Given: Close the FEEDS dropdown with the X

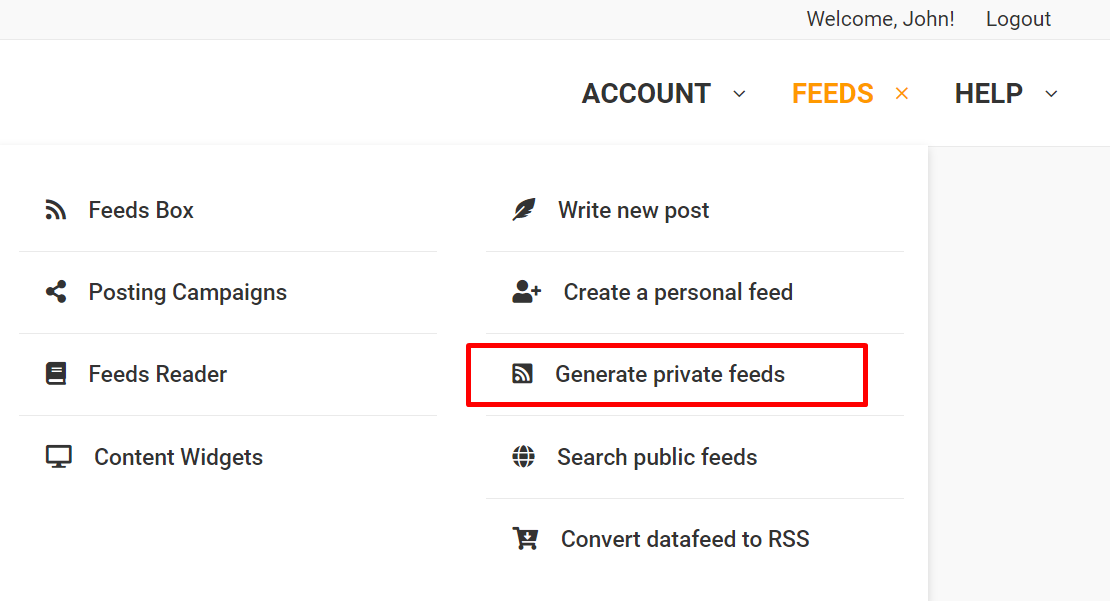Looking at the screenshot, I should [x=902, y=94].
